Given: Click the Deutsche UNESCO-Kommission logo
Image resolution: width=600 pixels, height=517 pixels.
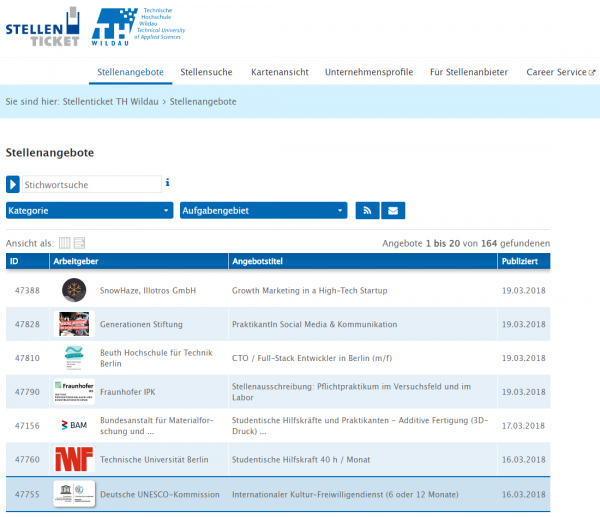Looking at the screenshot, I should click(x=74, y=494).
